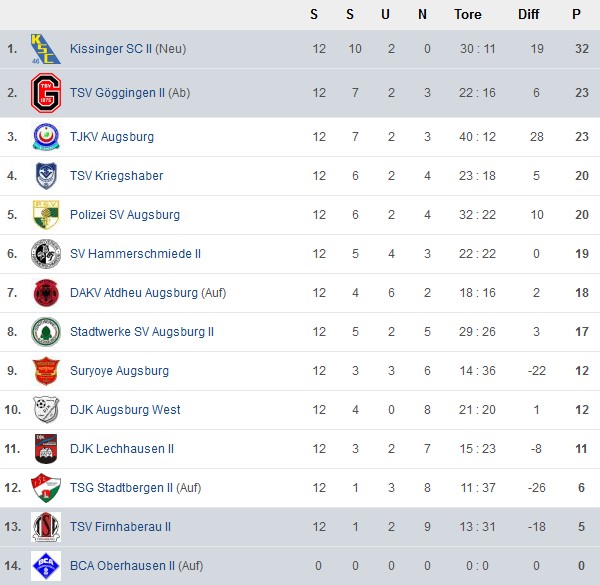
Task: Click the Suryoye Augsburg club logo
Action: coord(46,371)
